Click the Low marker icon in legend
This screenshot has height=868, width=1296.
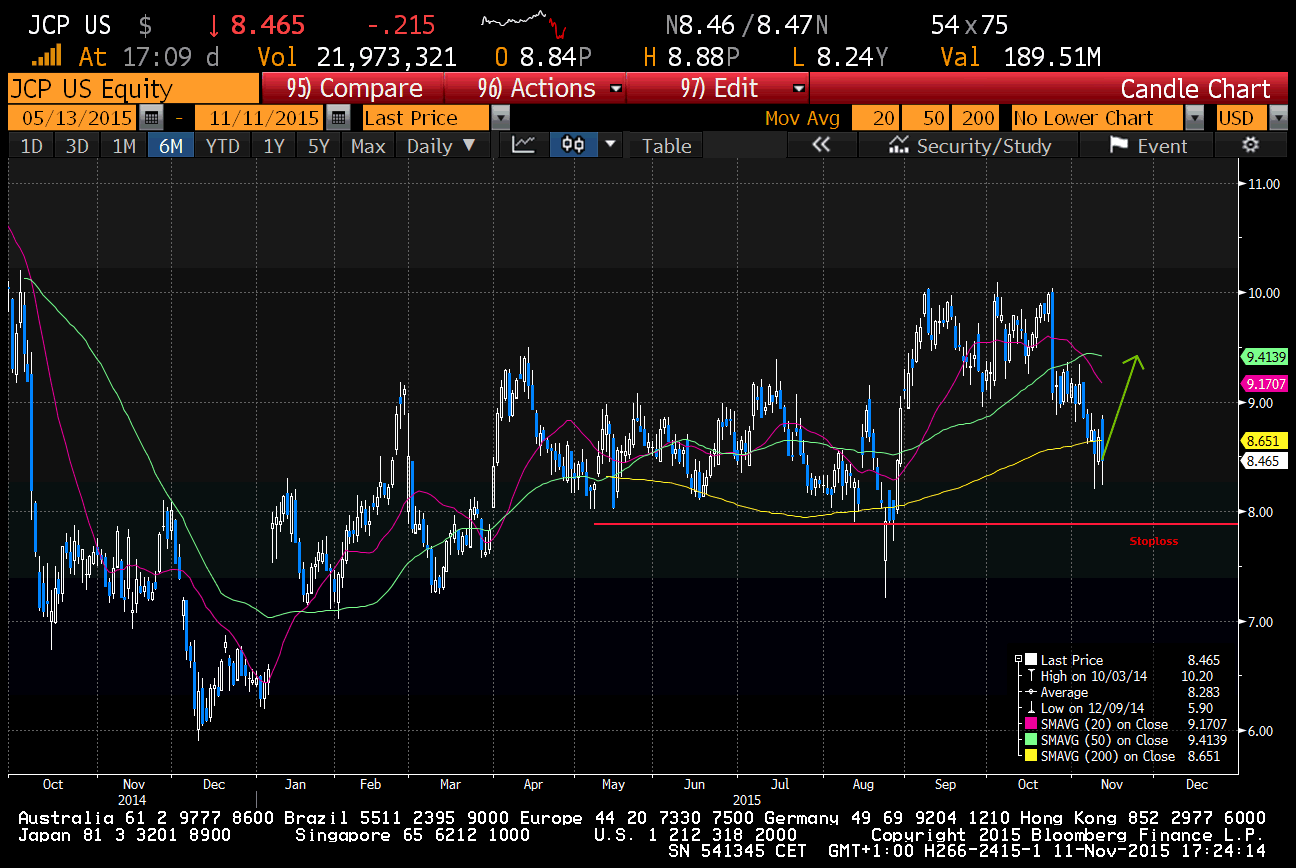1032,708
